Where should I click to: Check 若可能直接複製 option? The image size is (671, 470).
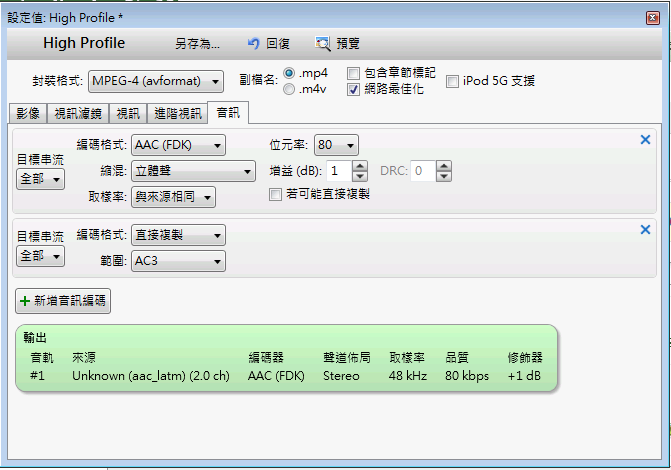point(275,195)
